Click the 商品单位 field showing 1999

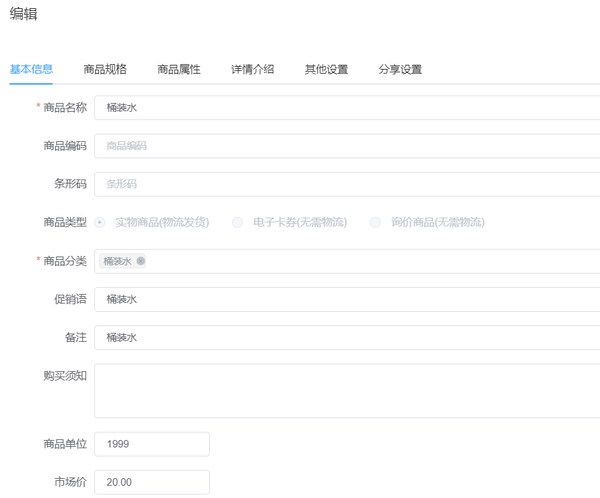coord(152,444)
